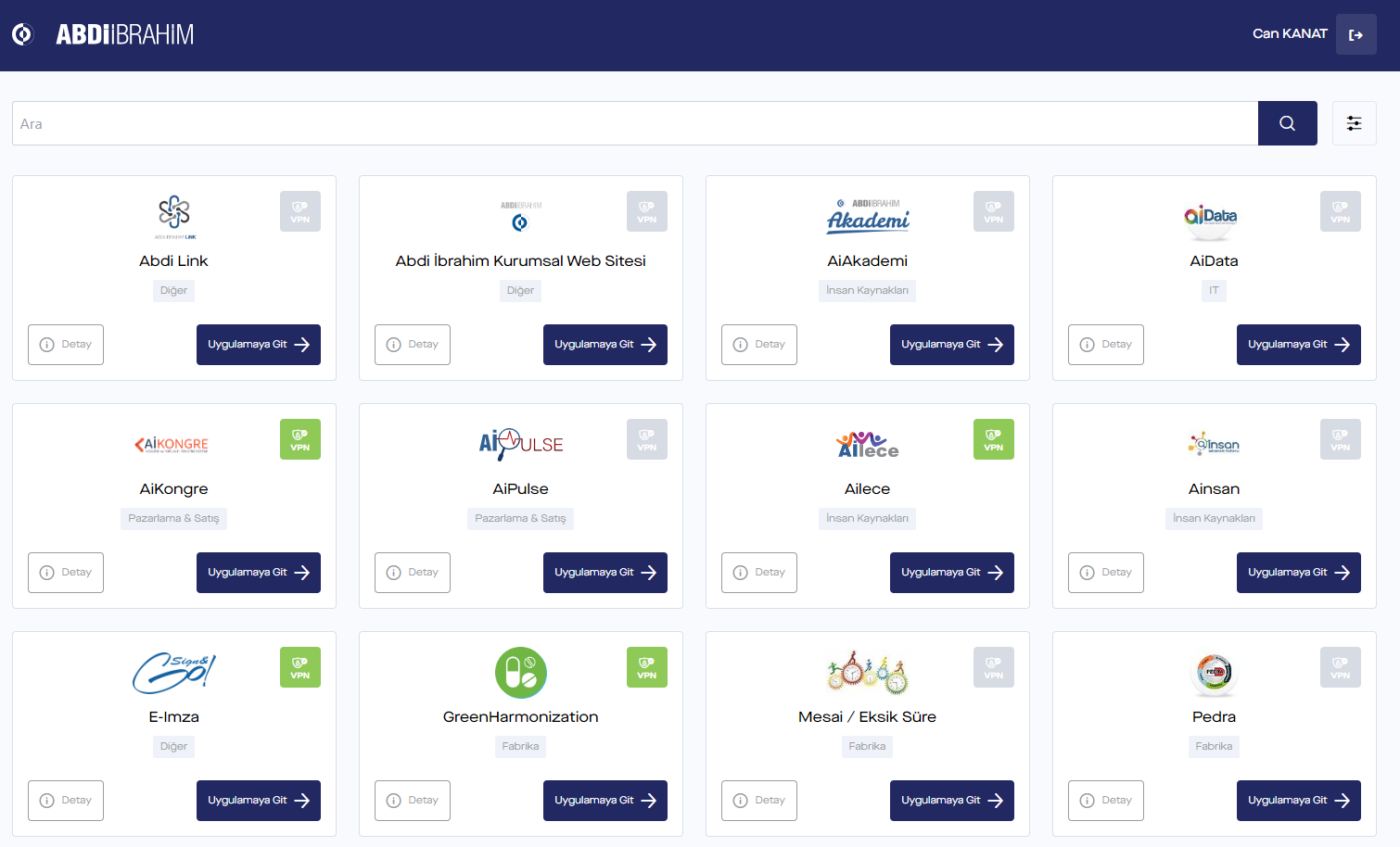Image resolution: width=1400 pixels, height=847 pixels.
Task: Click the İnsan Kaynakları tag under Ainsan
Action: point(1214,518)
